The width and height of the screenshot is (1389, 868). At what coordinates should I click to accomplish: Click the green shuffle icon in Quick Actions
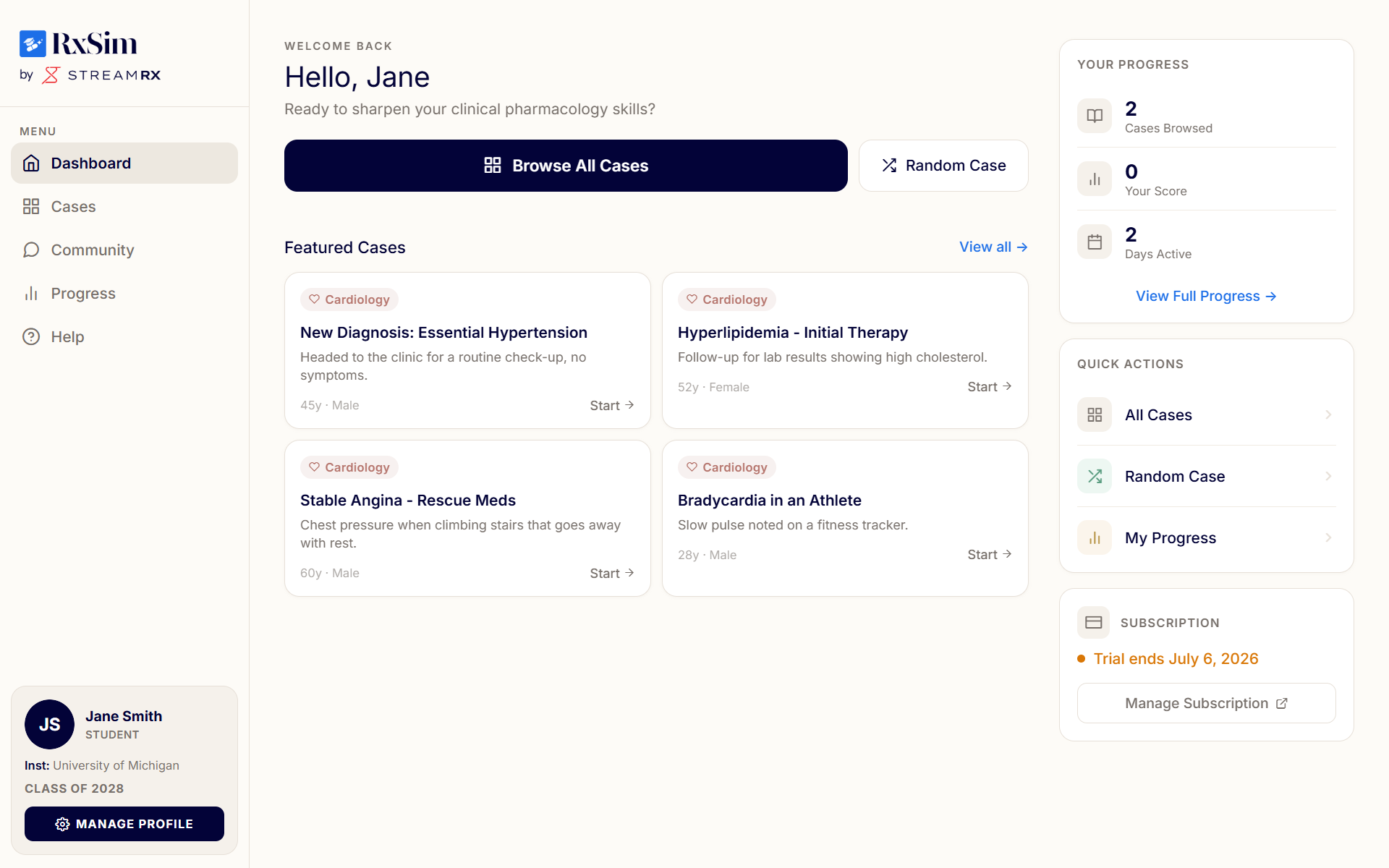click(1095, 476)
